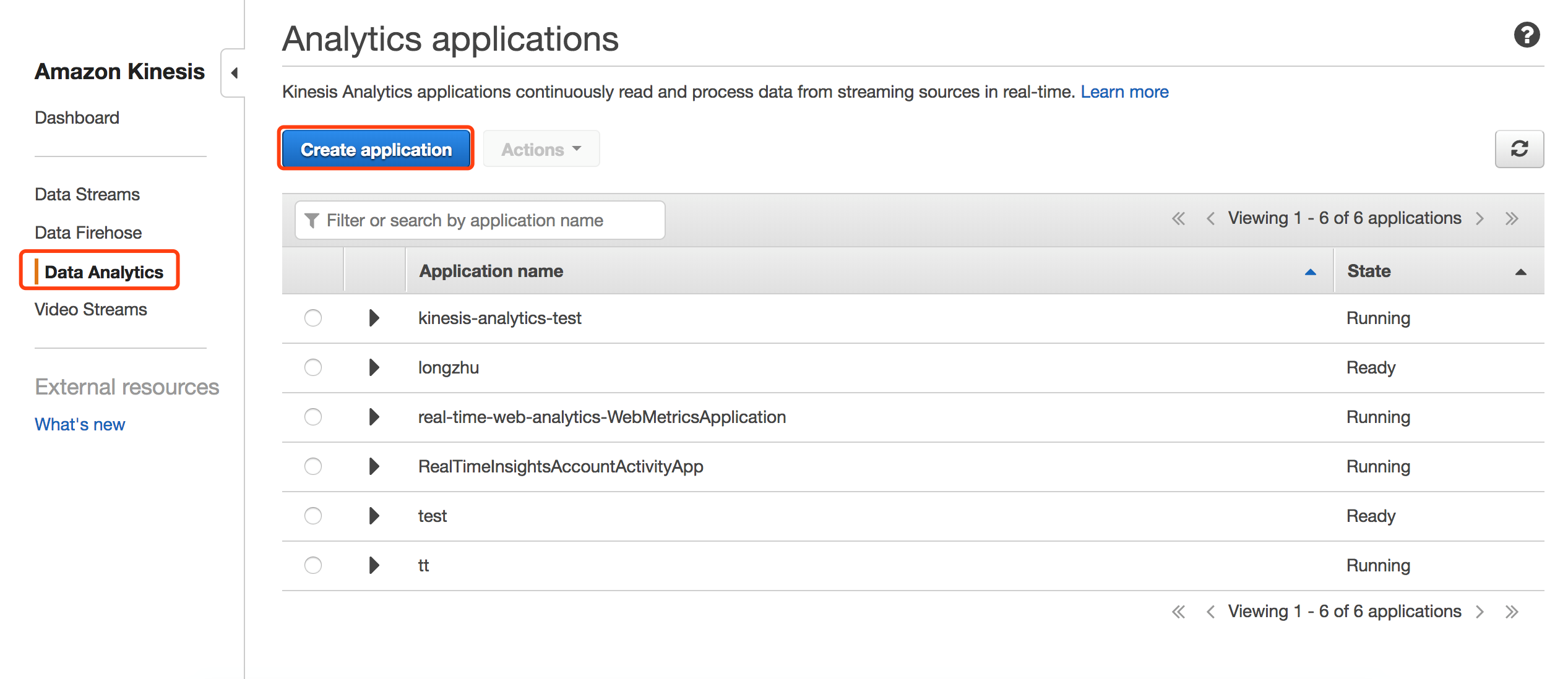Click next page arrow in bottom pagination
This screenshot has width=1568, height=679.
tap(1480, 612)
